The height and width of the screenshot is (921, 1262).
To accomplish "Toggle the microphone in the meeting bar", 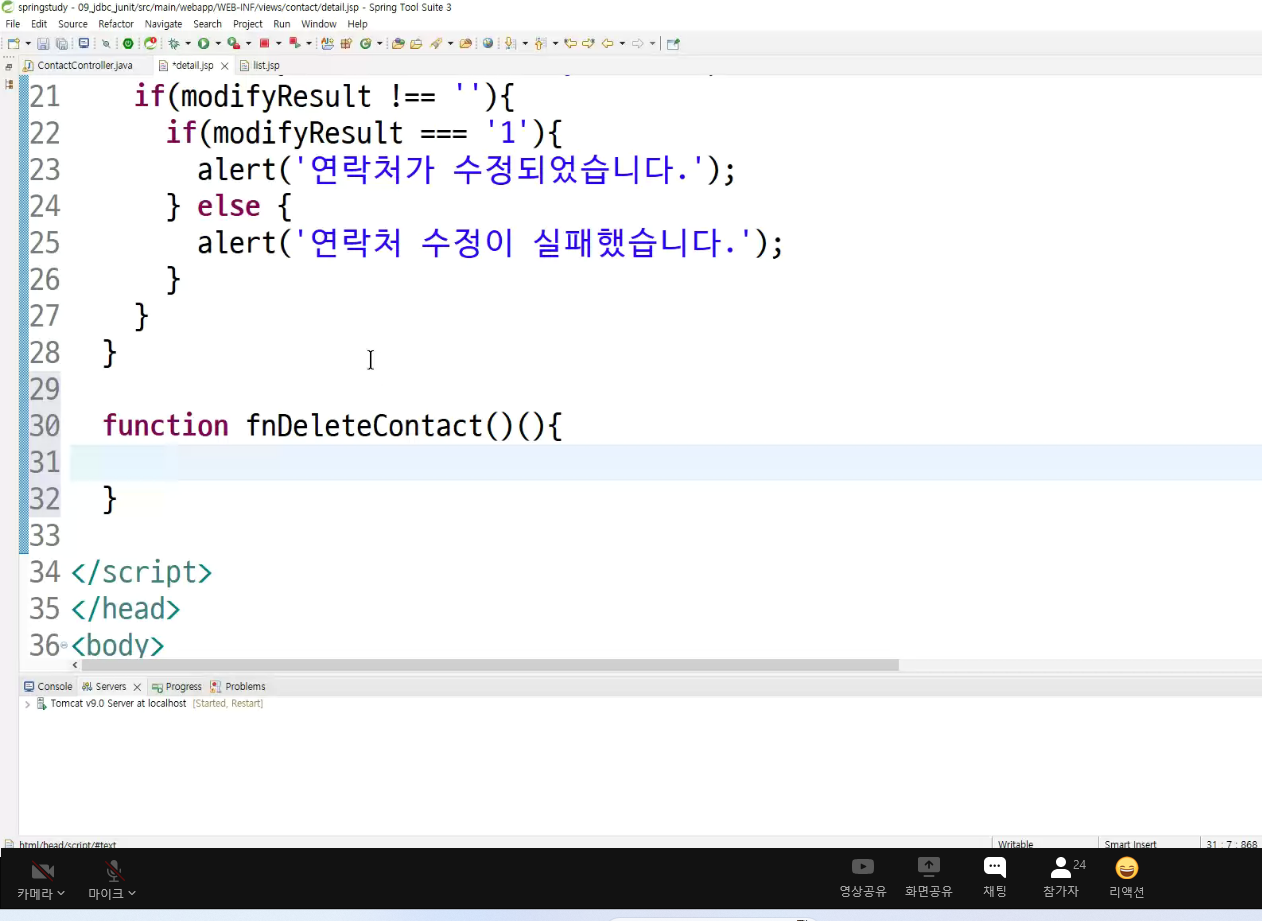I will pyautogui.click(x=113, y=878).
